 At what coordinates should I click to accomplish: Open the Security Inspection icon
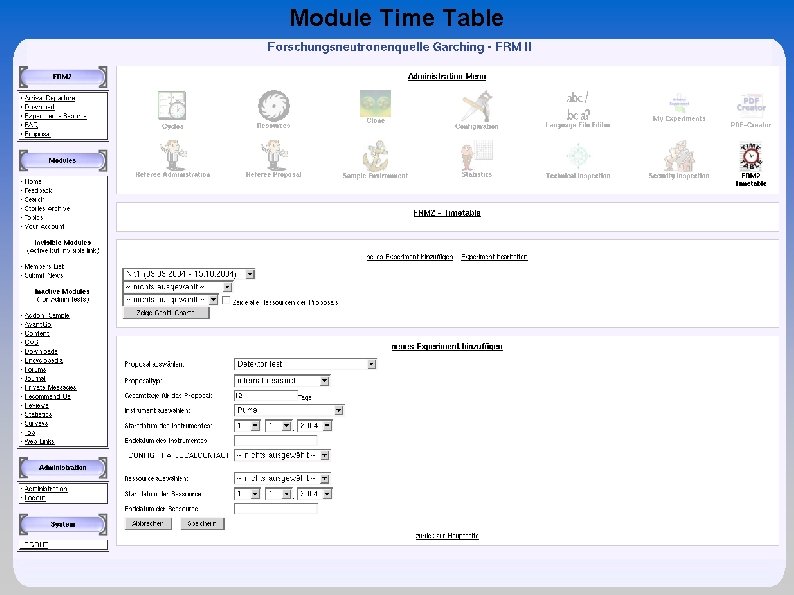pos(679,155)
